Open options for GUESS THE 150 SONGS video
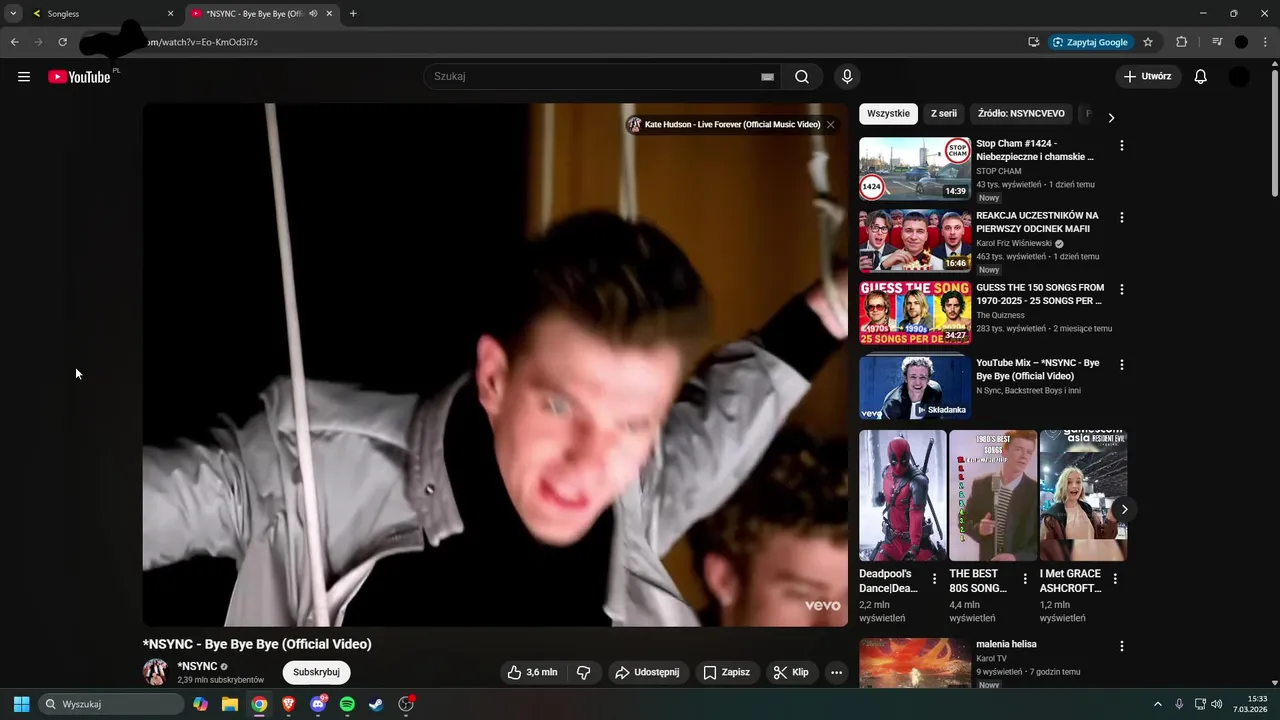Viewport: 1280px width, 720px height. pos(1121,289)
